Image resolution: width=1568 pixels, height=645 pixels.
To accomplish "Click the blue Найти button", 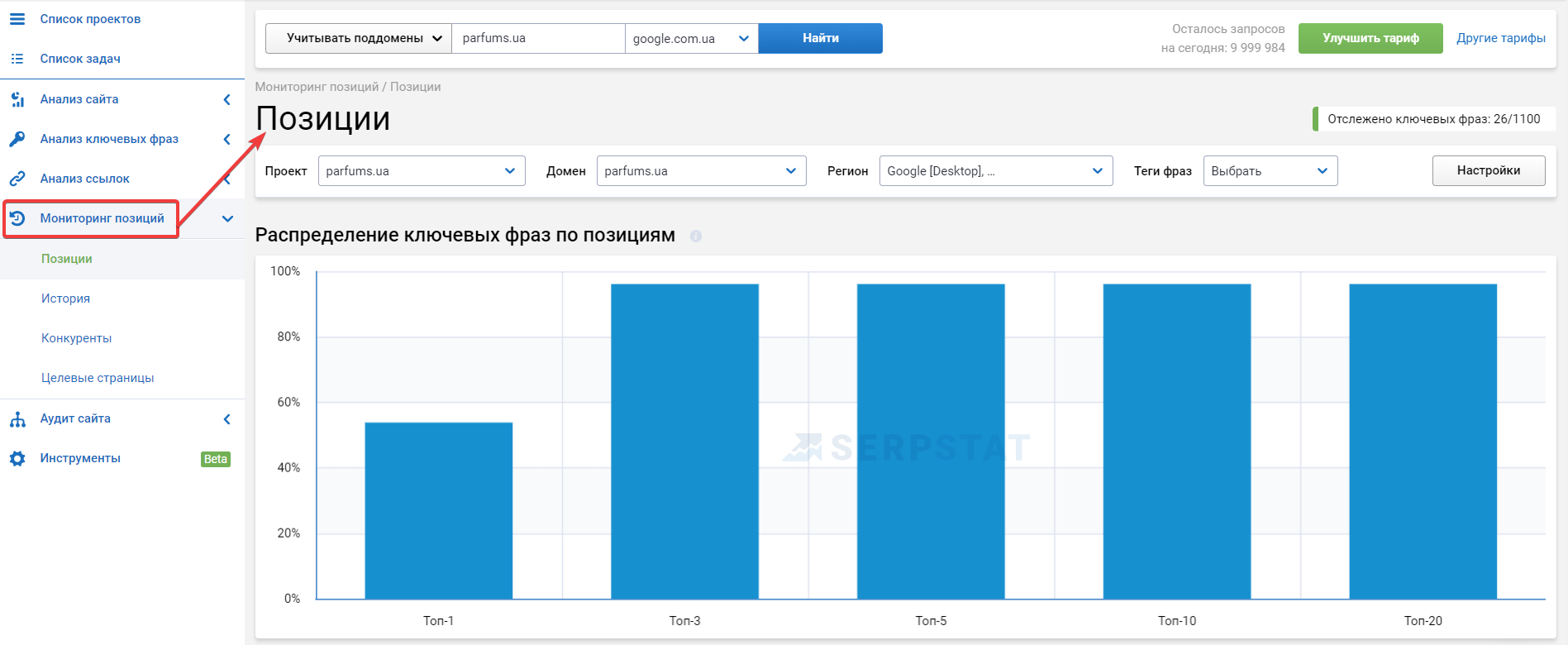I will tap(821, 38).
